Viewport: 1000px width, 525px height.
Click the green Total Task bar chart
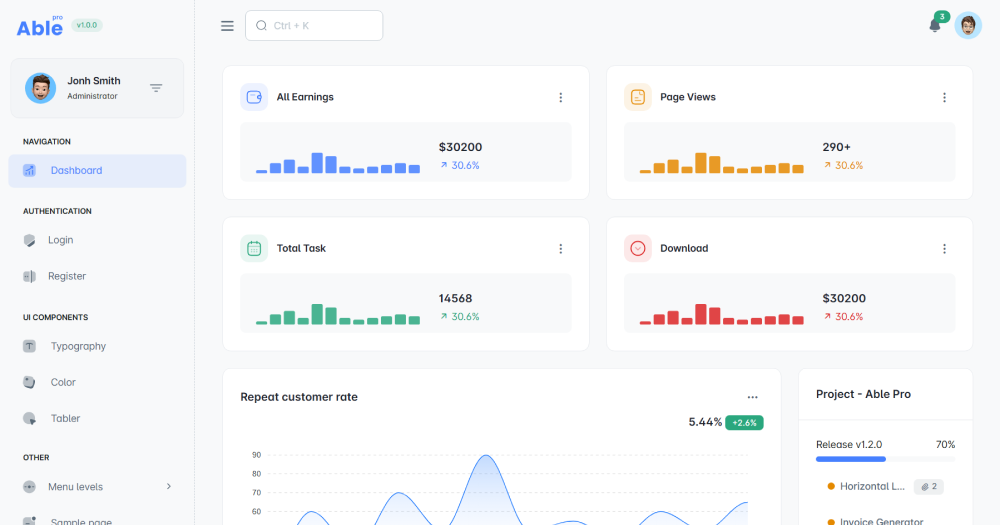coord(338,314)
